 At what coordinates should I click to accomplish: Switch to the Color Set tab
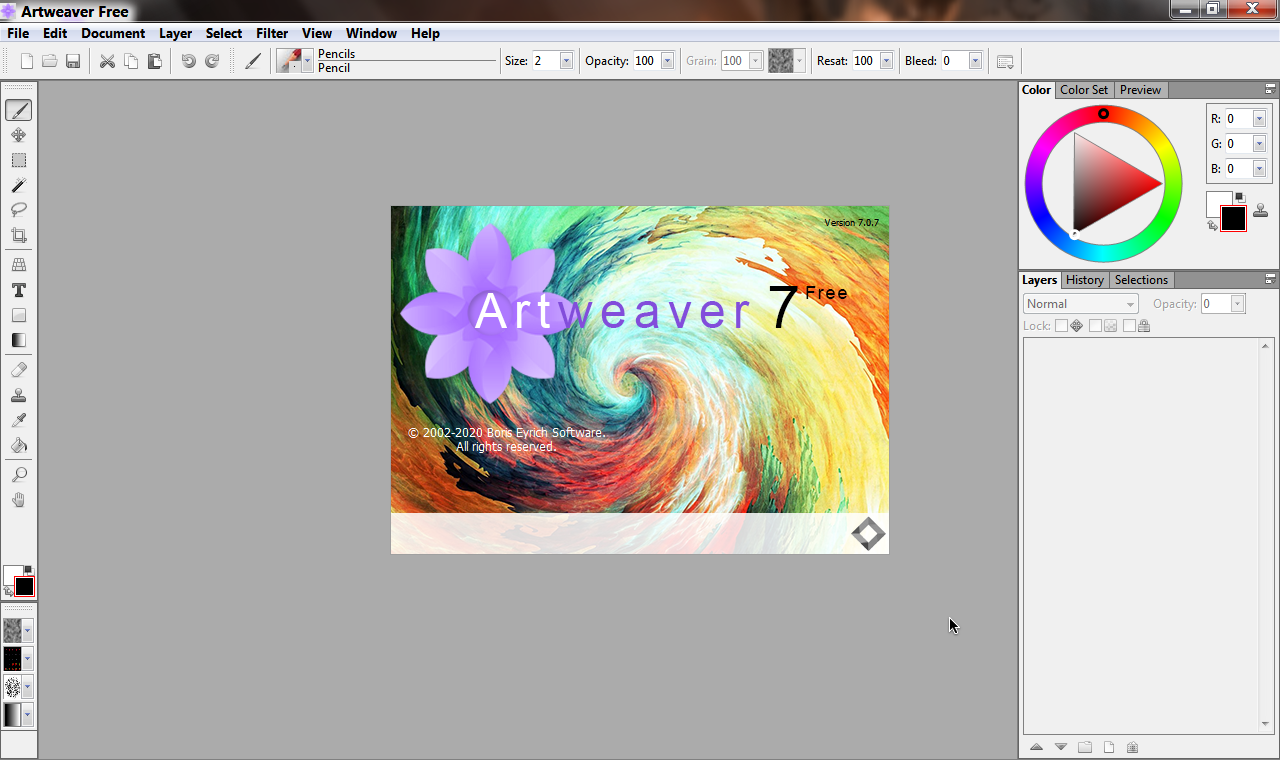coord(1084,90)
